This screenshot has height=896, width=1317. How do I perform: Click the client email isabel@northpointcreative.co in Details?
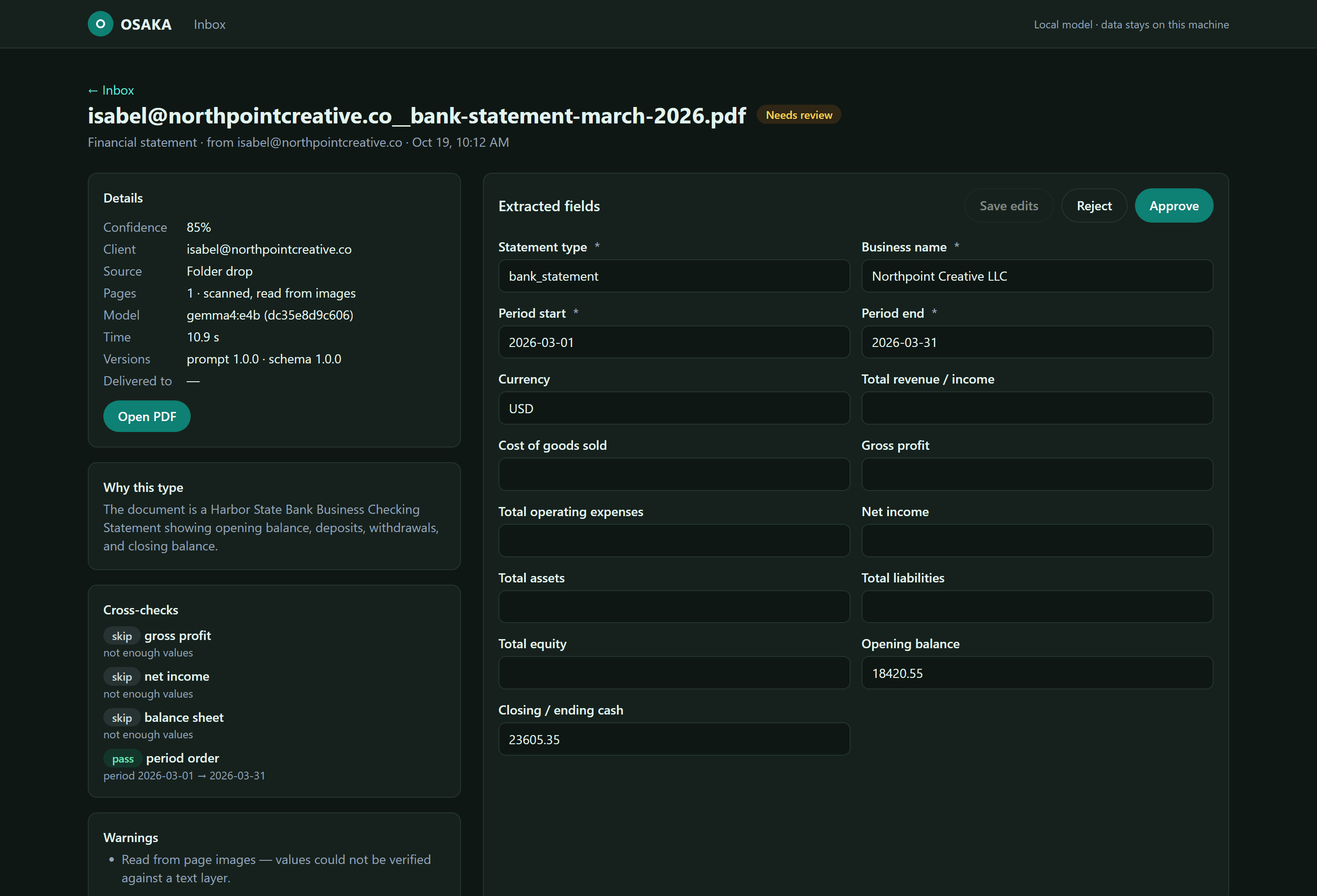click(268, 249)
